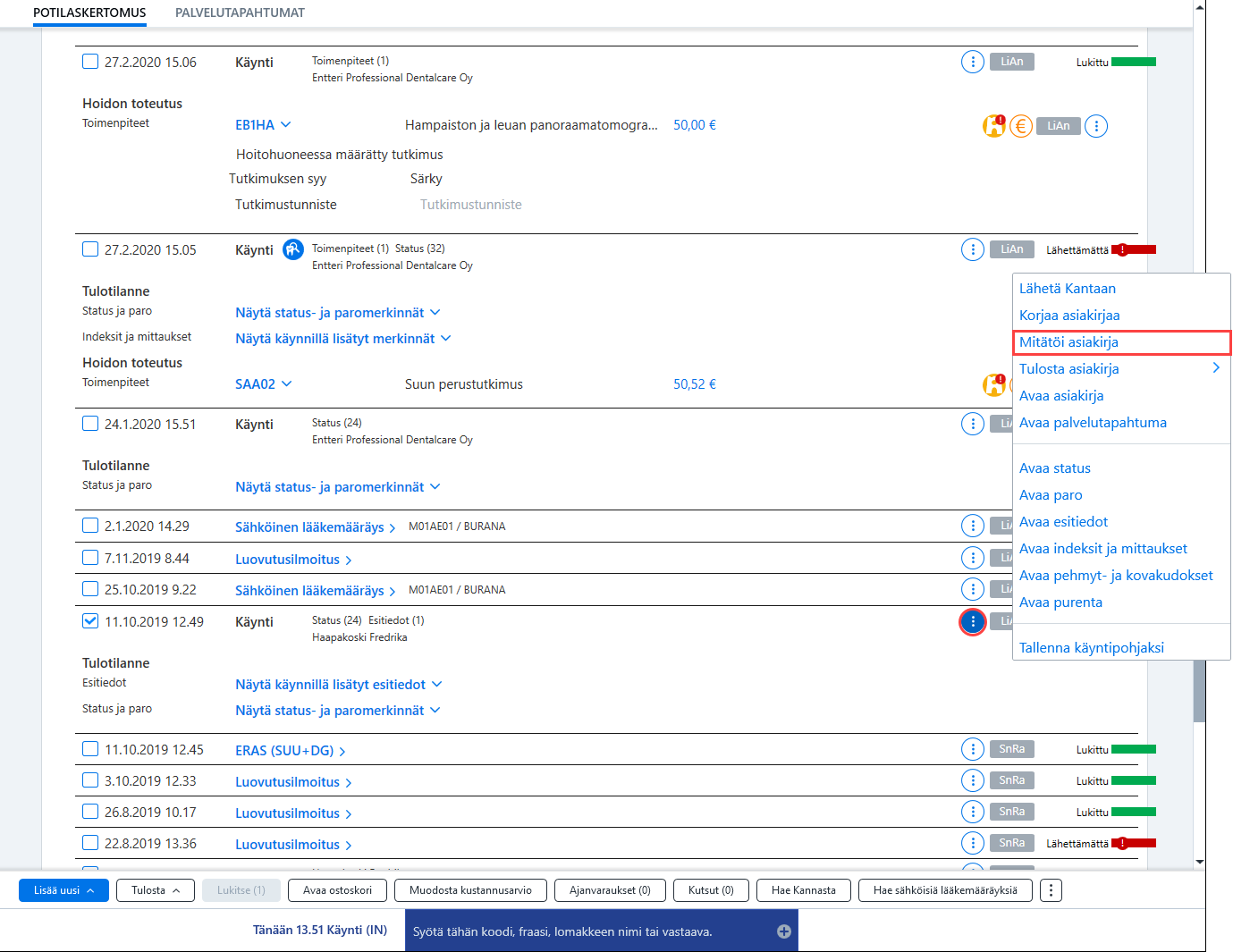This screenshot has height=952, width=1233.
Task: Expand the EB1HA procedure code dropdown
Action: pos(263,125)
